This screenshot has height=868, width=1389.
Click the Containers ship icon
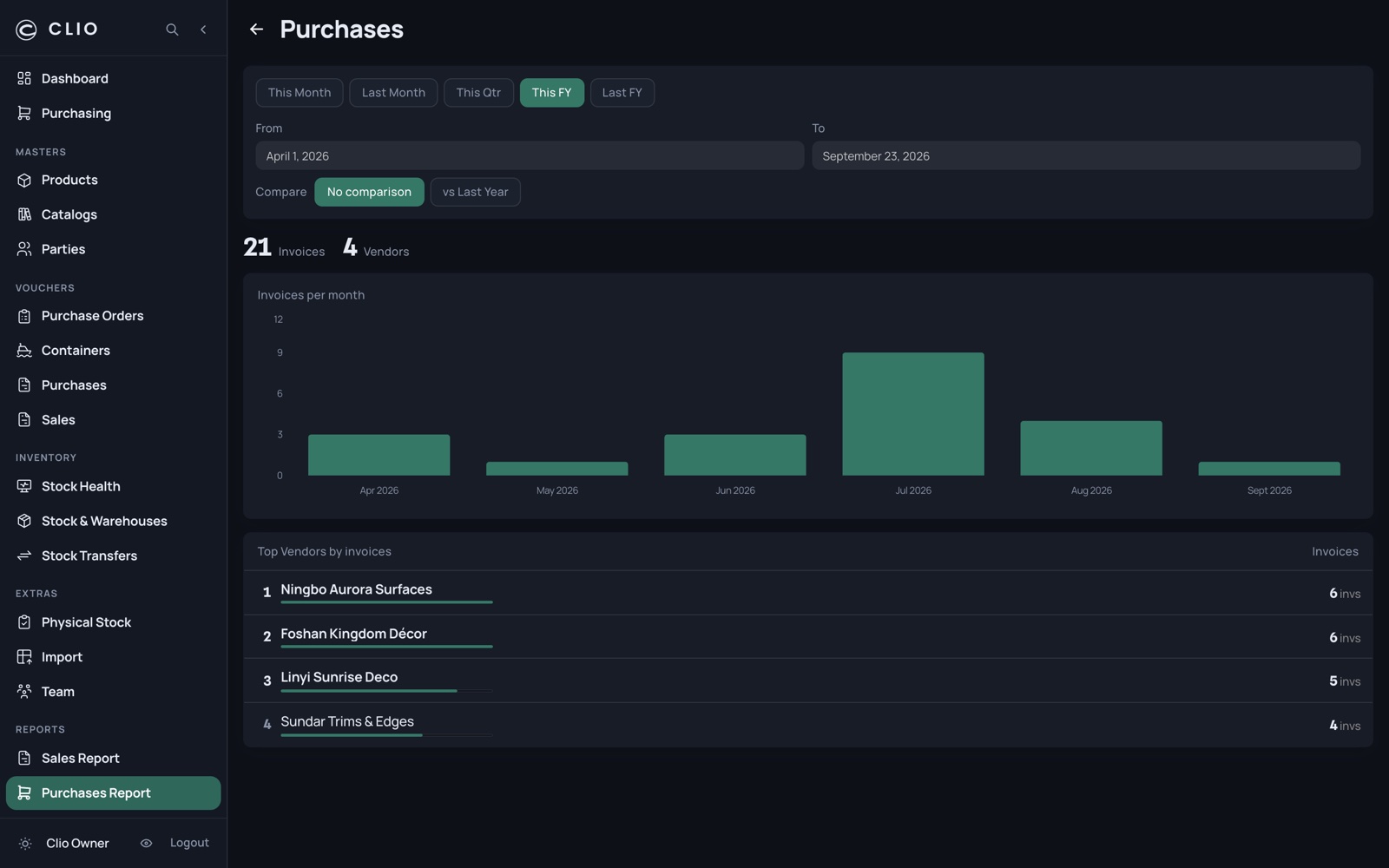point(24,351)
